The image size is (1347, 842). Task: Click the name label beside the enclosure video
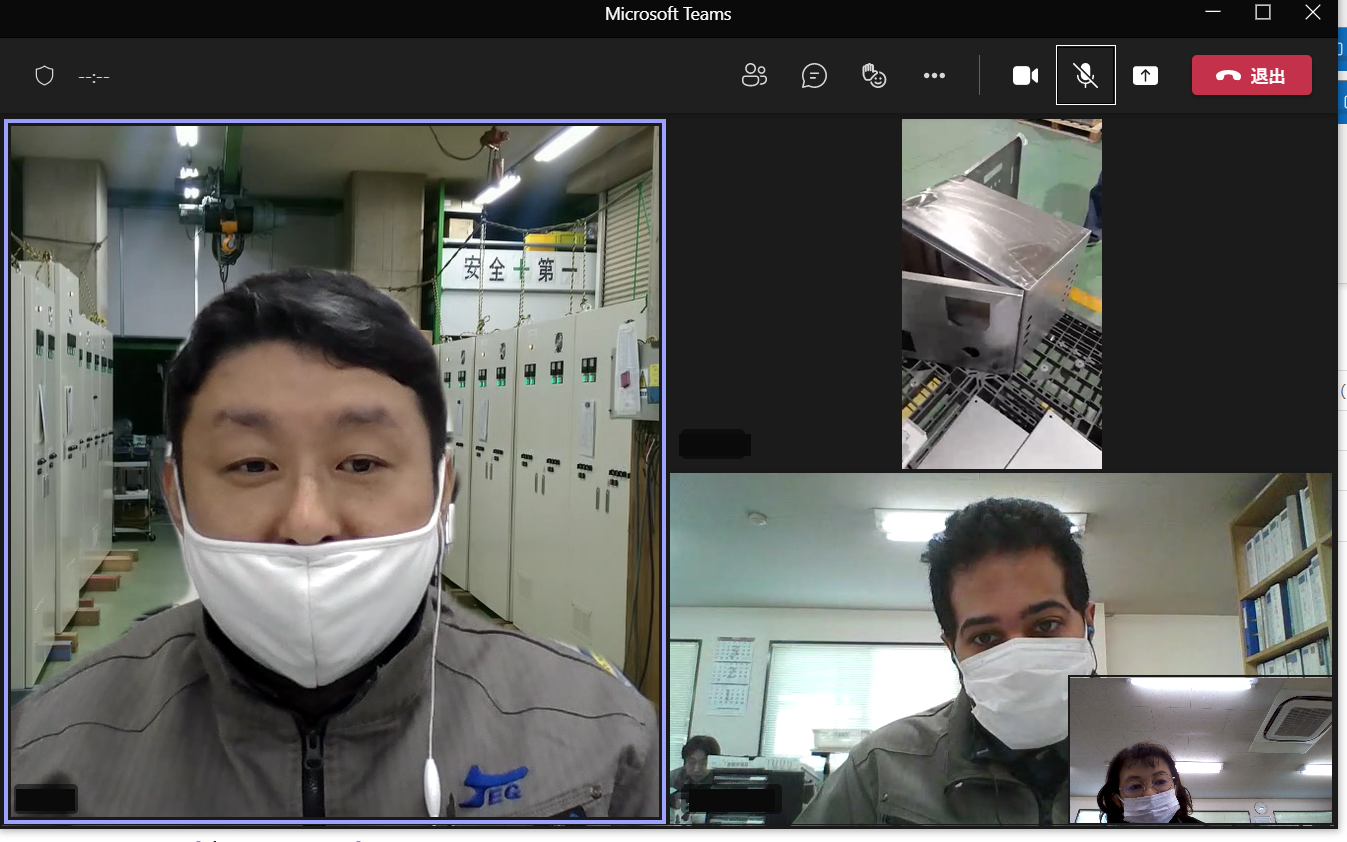(714, 443)
